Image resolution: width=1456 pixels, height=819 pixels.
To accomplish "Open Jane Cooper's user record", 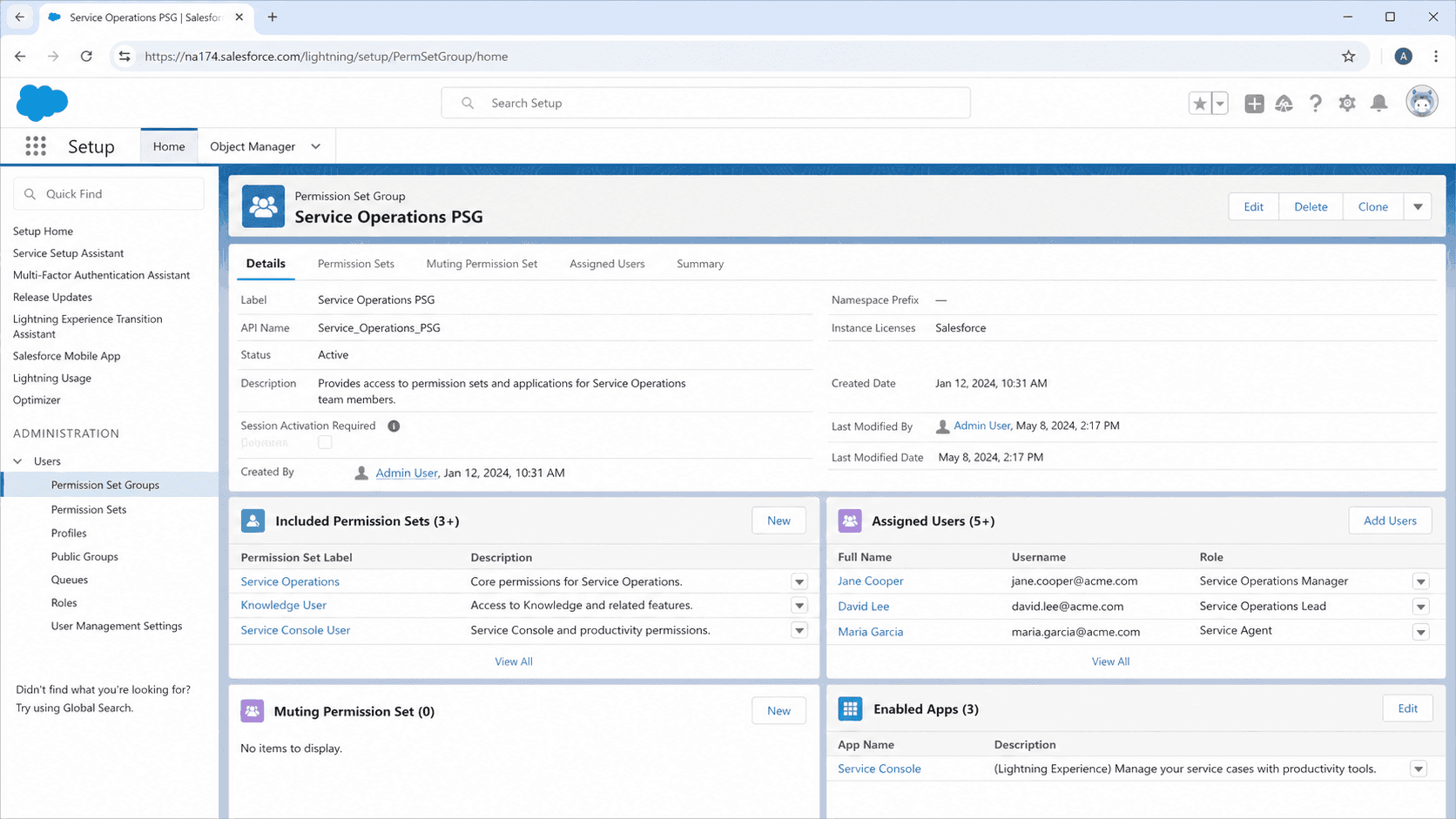I will click(870, 581).
